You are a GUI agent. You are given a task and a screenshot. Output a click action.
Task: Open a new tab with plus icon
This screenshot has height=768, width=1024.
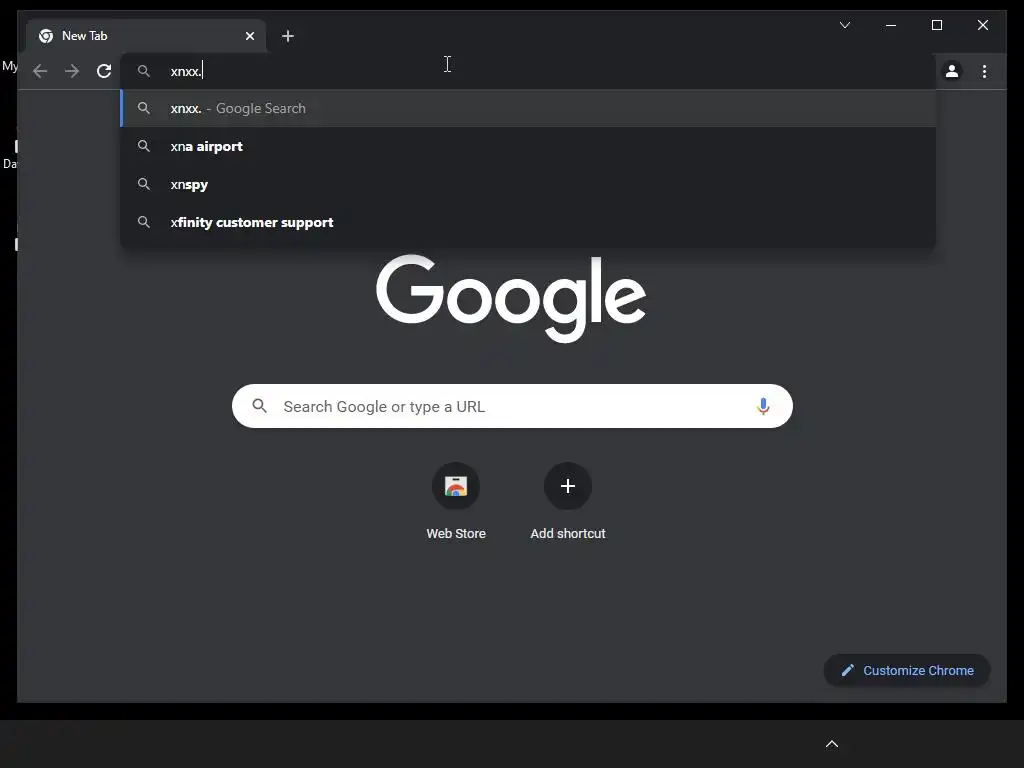tap(287, 36)
